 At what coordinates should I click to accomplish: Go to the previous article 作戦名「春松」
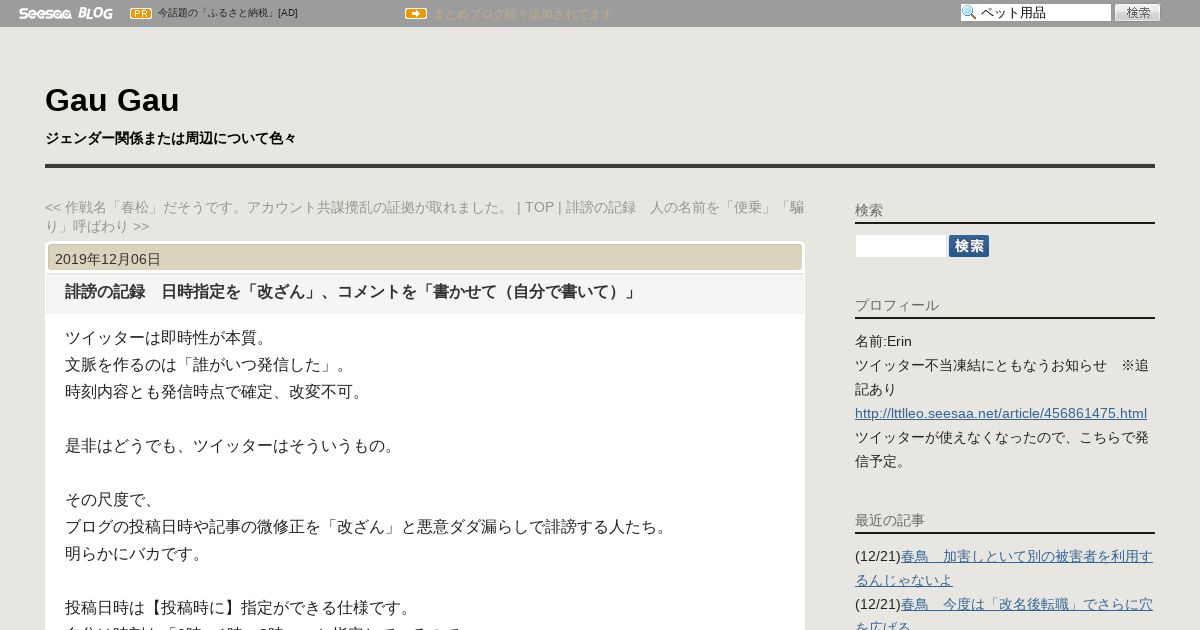pyautogui.click(x=277, y=207)
